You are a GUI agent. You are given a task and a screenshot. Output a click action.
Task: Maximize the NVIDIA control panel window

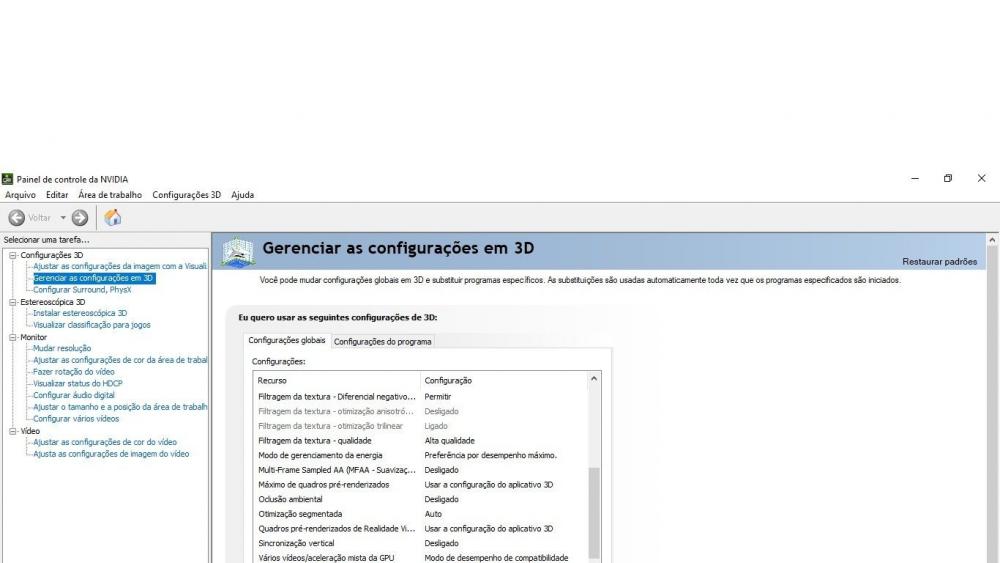point(948,179)
